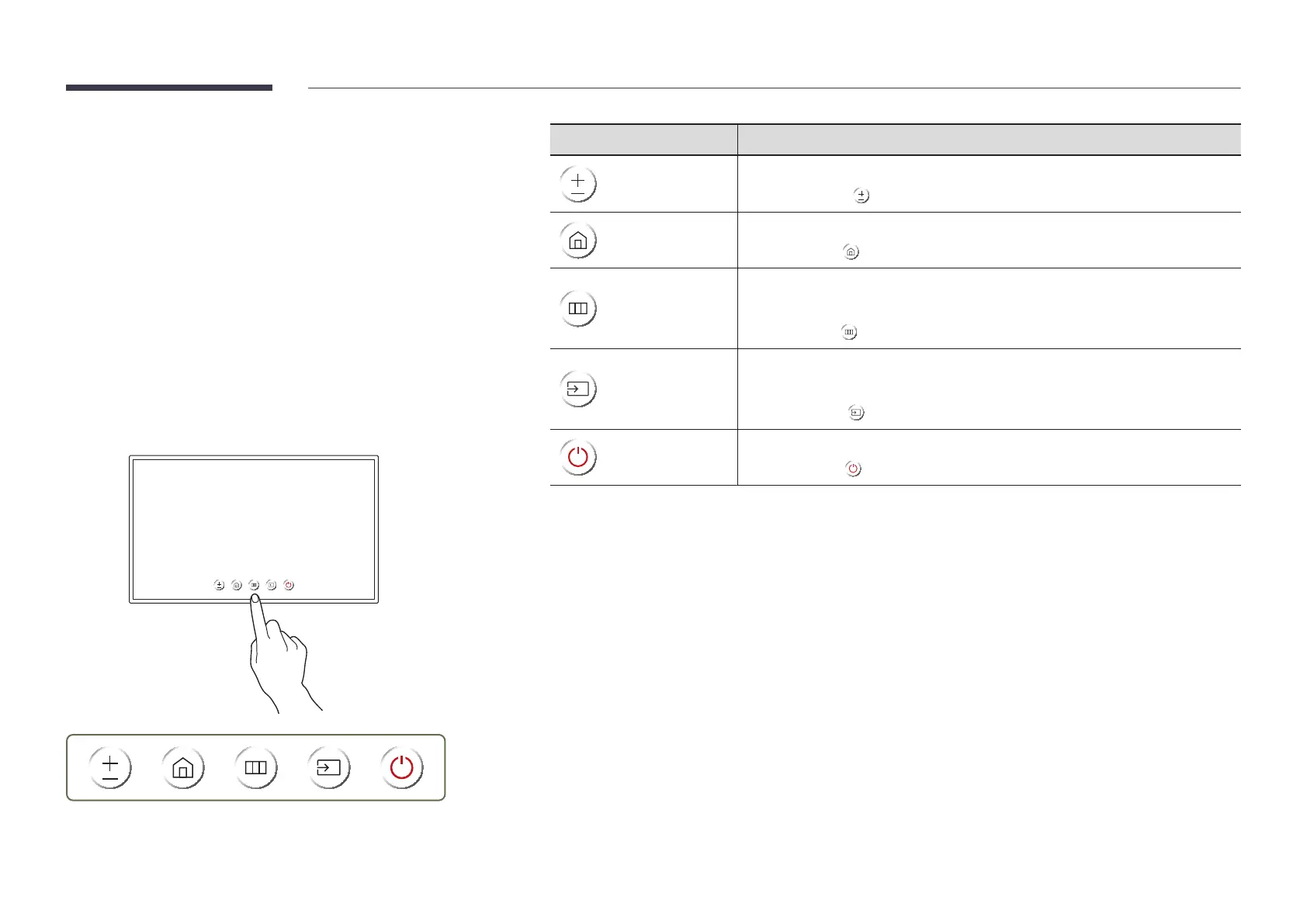Click small inline menu icon in table's second column
Viewport: 1307px width, 924px height.
[x=849, y=332]
